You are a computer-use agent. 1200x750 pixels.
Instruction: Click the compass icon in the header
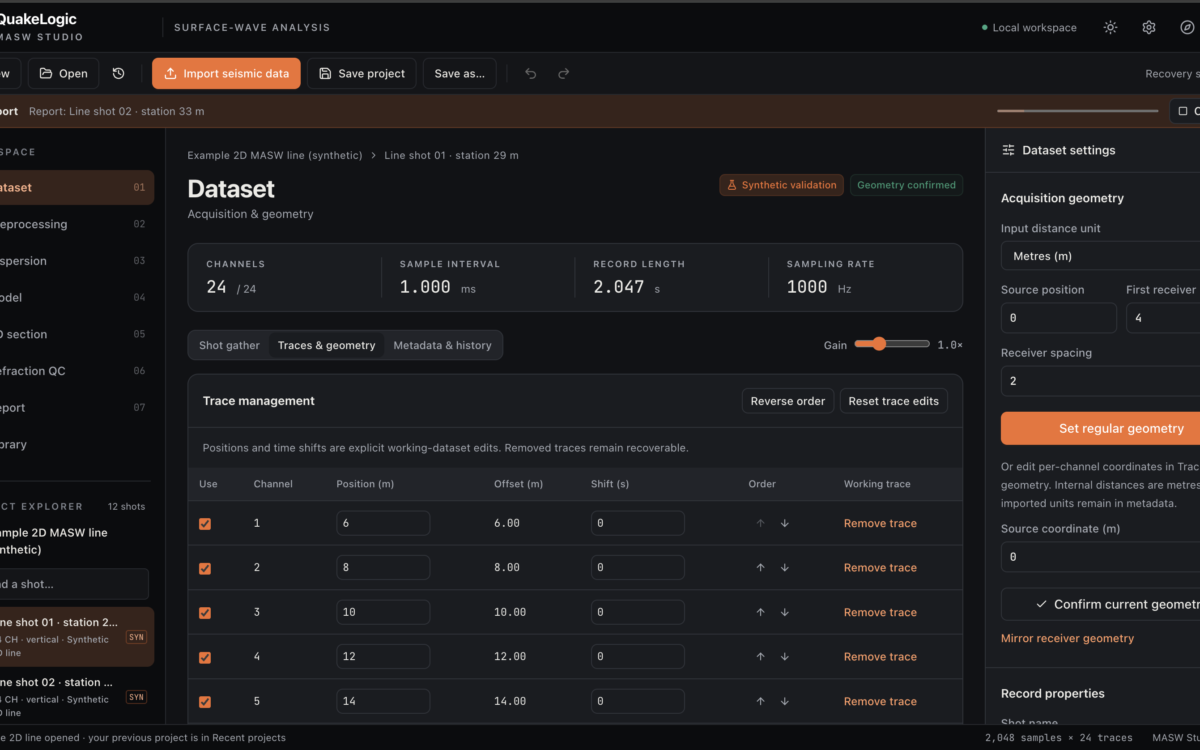(x=1187, y=27)
